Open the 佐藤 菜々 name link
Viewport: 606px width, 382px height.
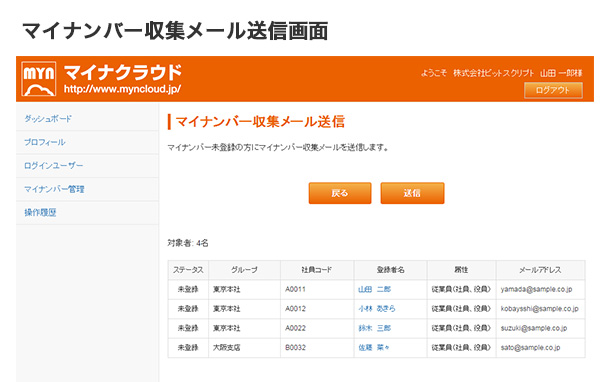click(x=374, y=348)
